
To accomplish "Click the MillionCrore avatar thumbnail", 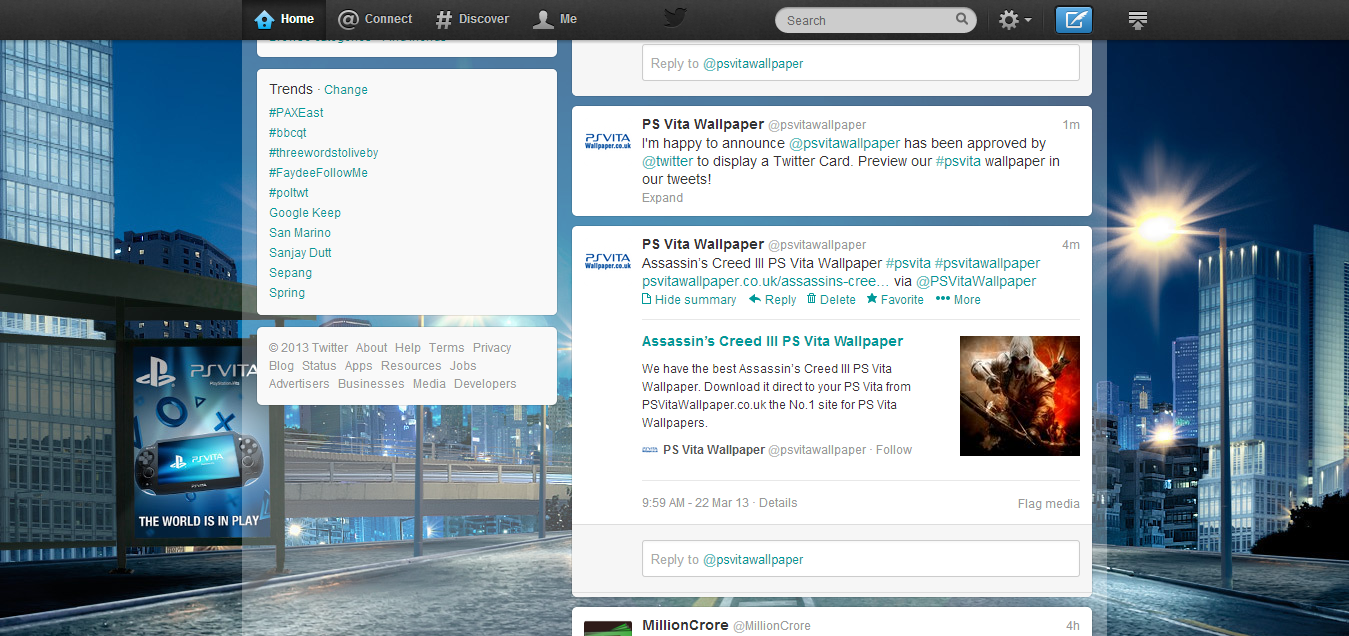I will tap(608, 629).
